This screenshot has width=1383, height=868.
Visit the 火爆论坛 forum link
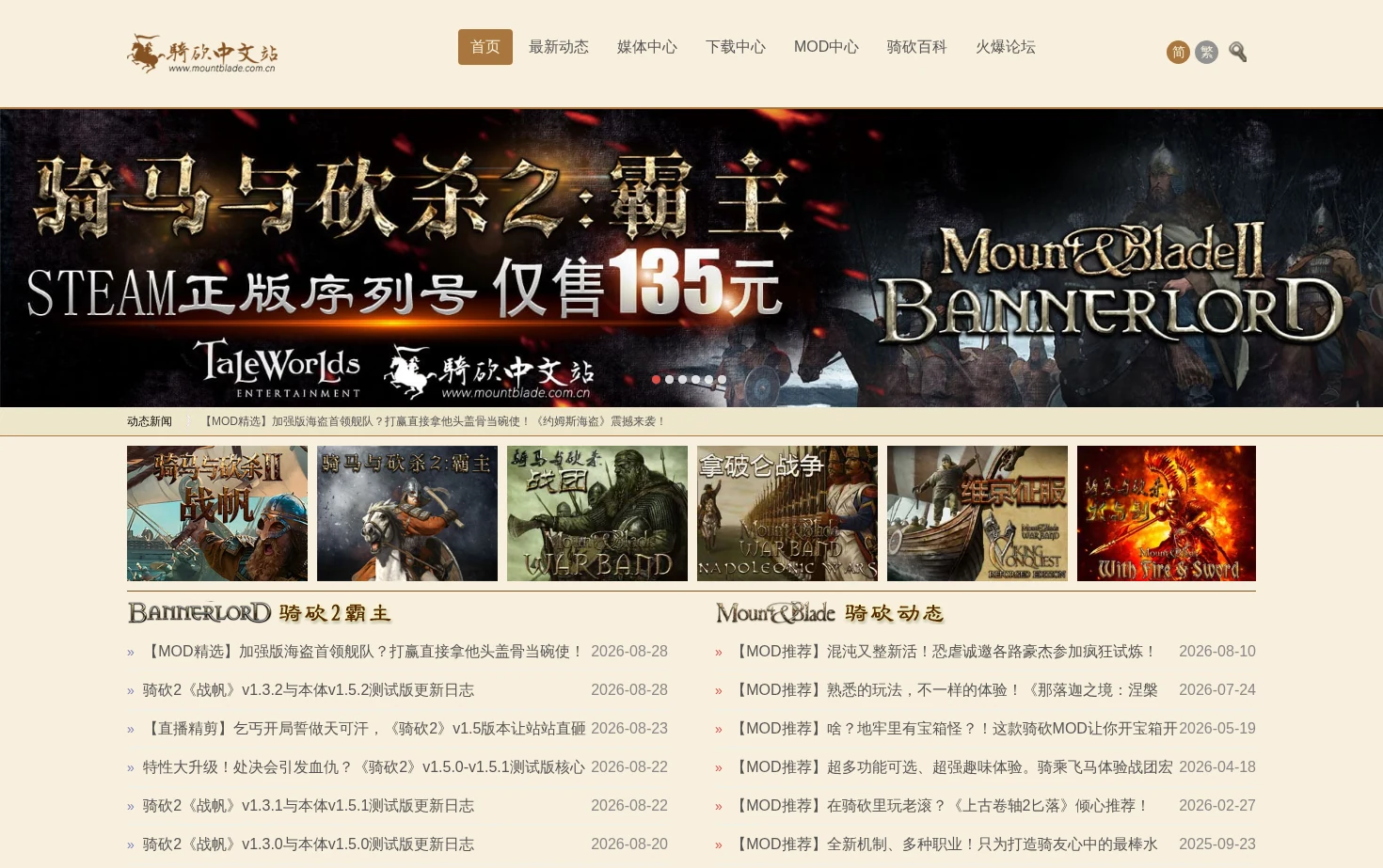1005,47
